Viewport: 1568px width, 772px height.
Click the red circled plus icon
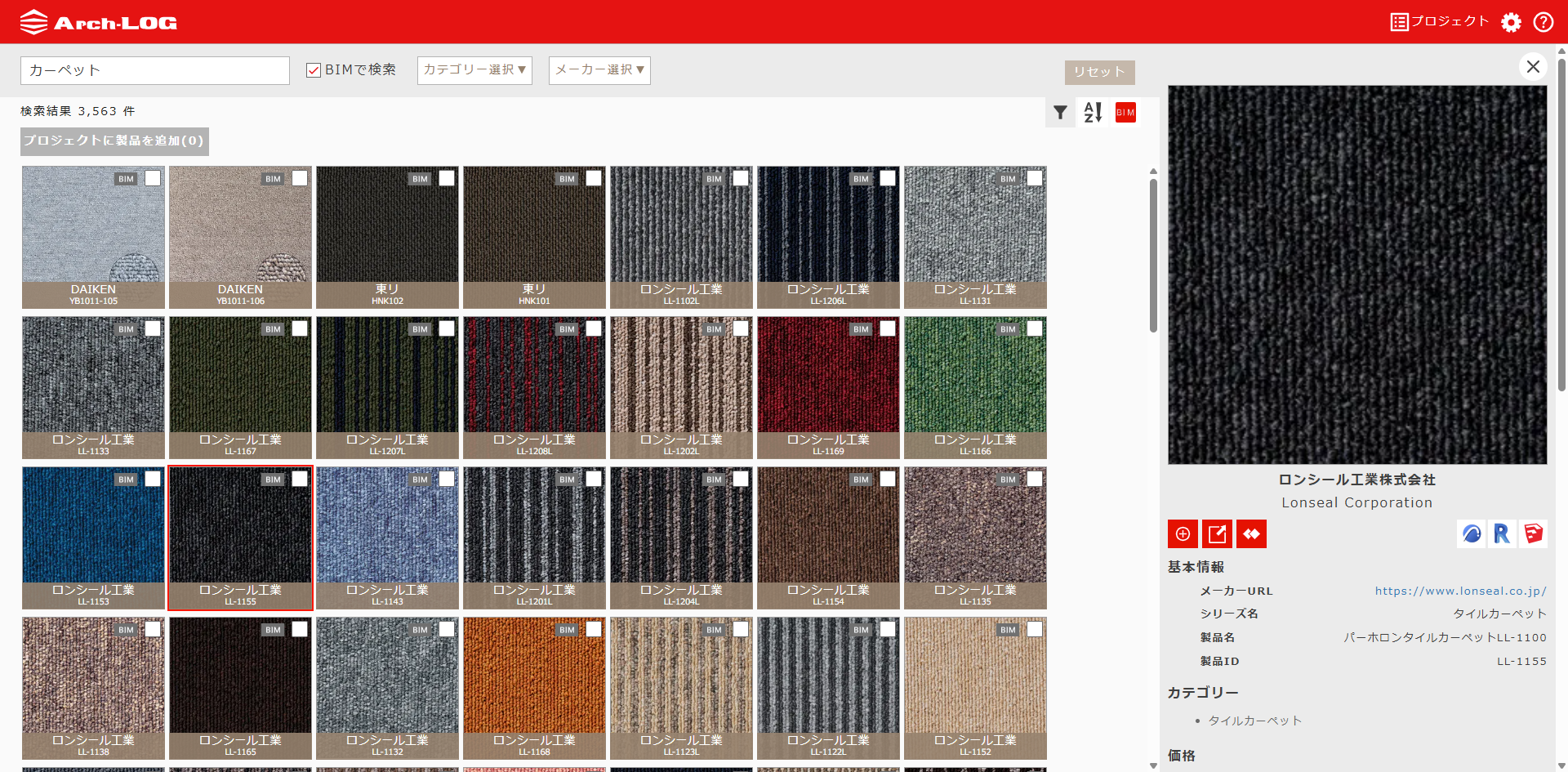click(x=1183, y=534)
